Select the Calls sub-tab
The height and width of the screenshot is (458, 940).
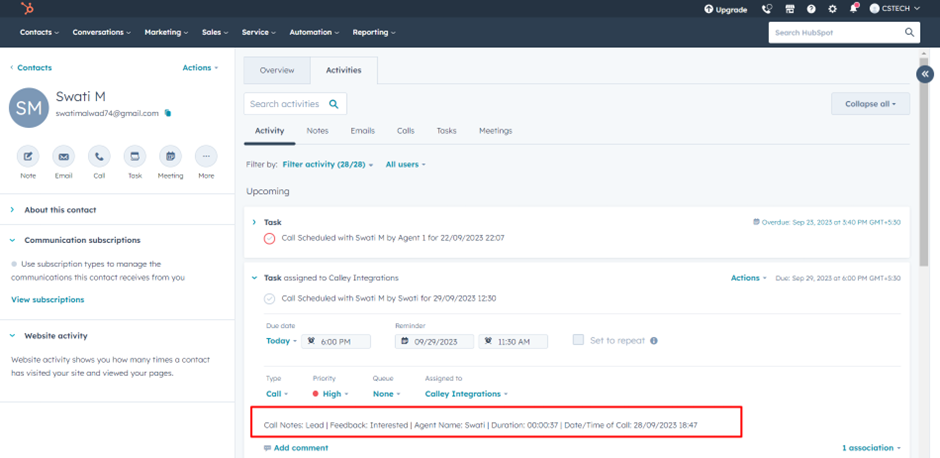pos(405,131)
